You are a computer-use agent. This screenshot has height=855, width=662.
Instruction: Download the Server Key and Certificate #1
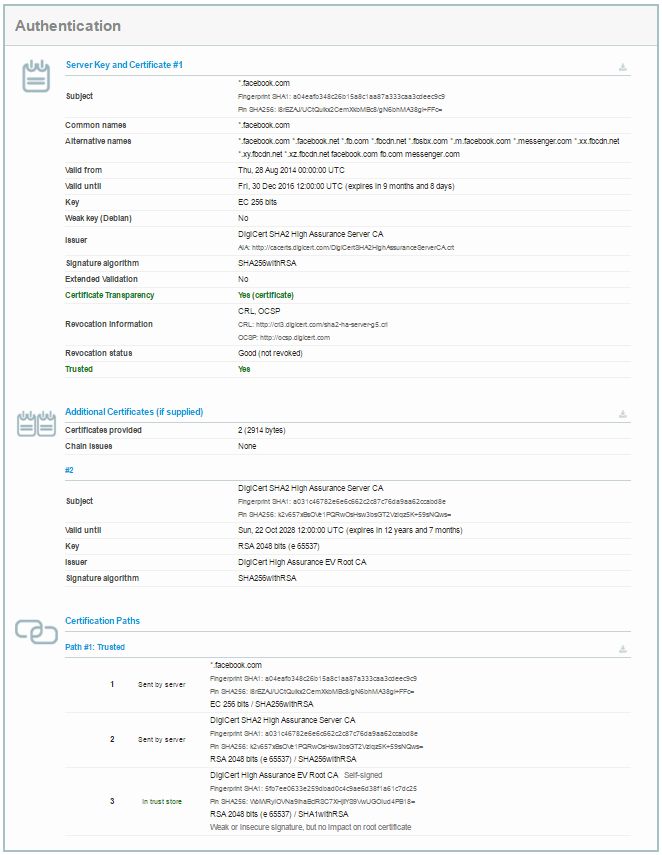623,67
